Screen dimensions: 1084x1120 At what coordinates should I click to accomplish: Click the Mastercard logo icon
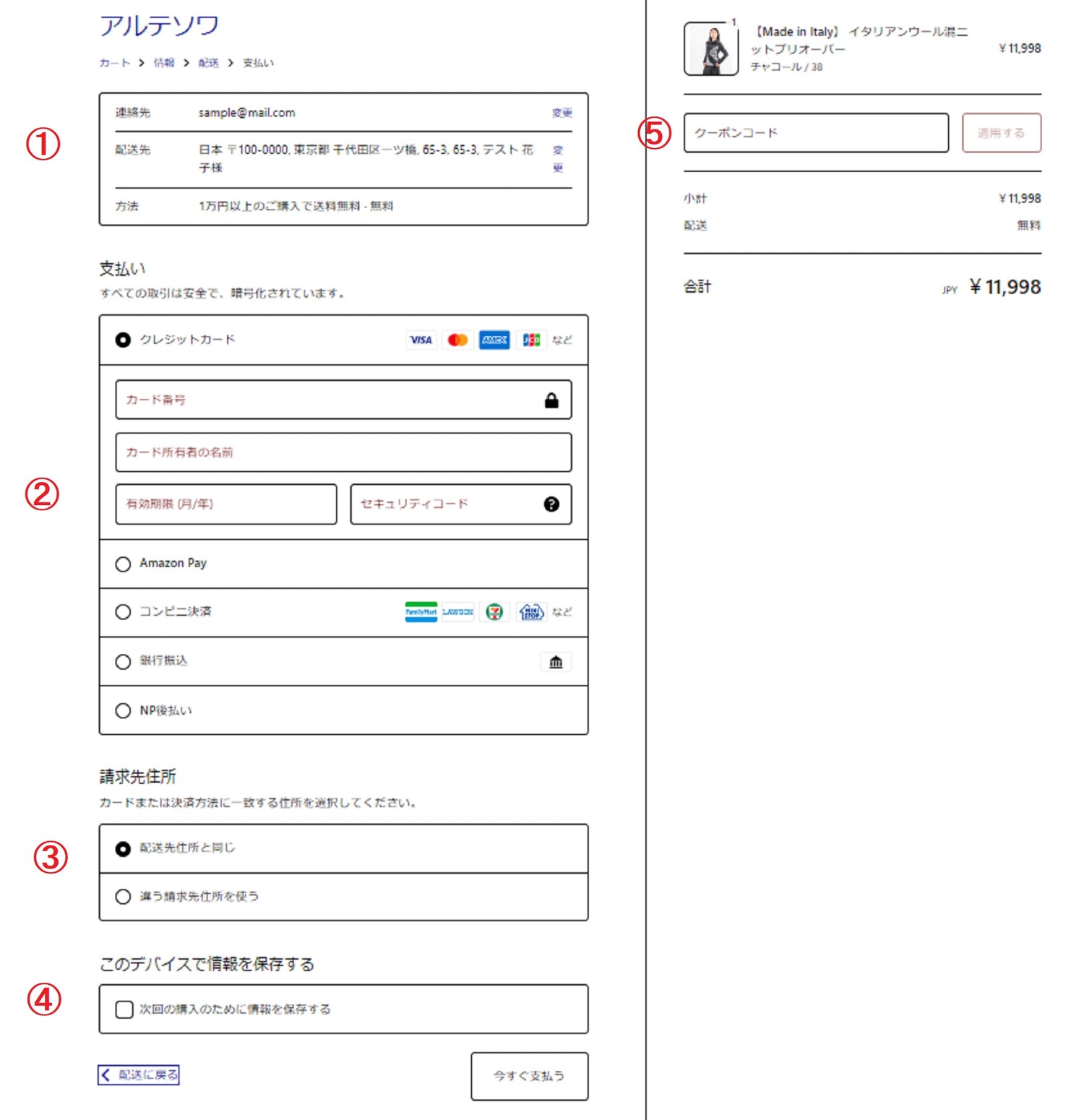tap(457, 340)
